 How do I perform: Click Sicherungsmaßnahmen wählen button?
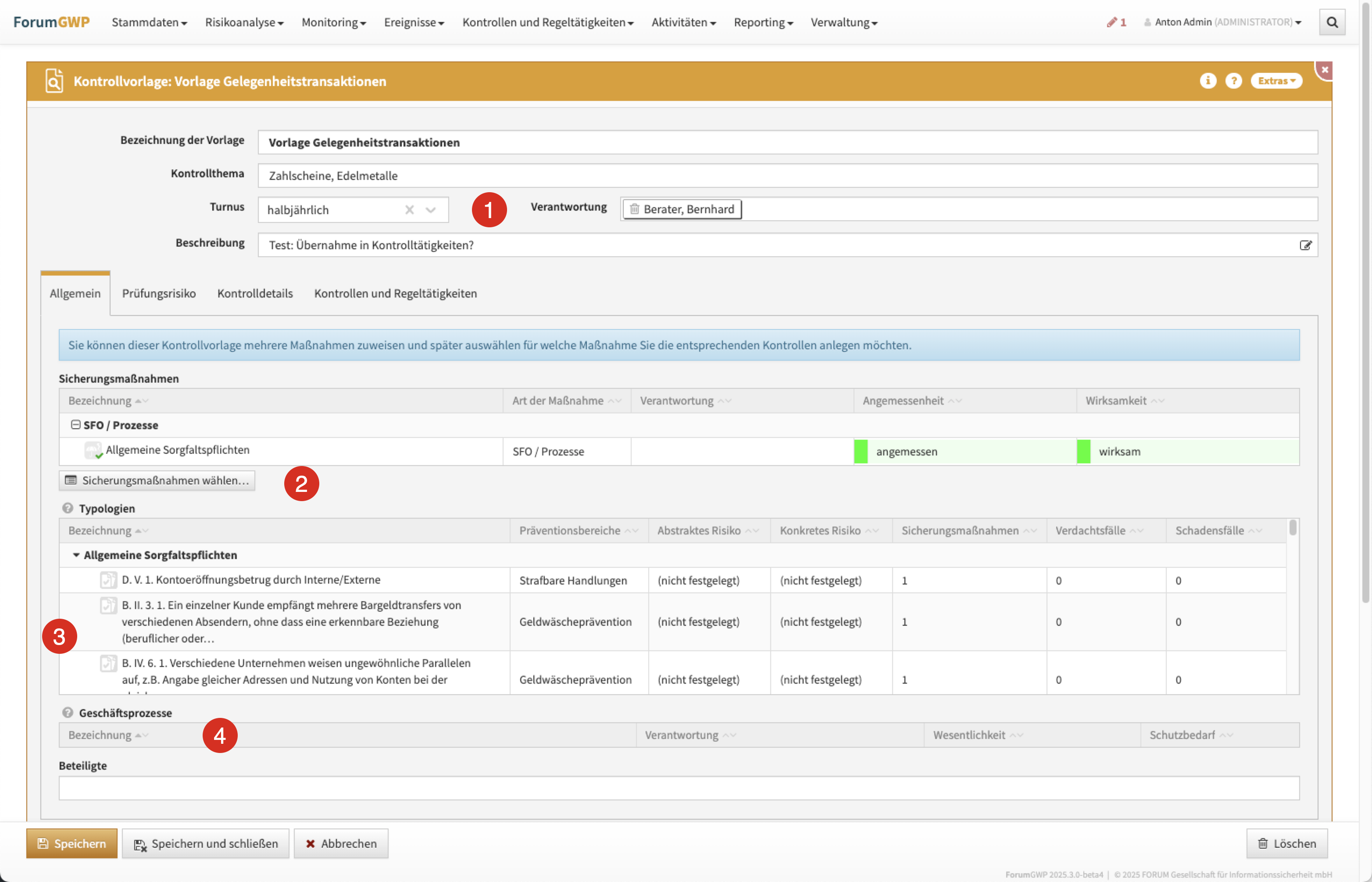(x=157, y=480)
